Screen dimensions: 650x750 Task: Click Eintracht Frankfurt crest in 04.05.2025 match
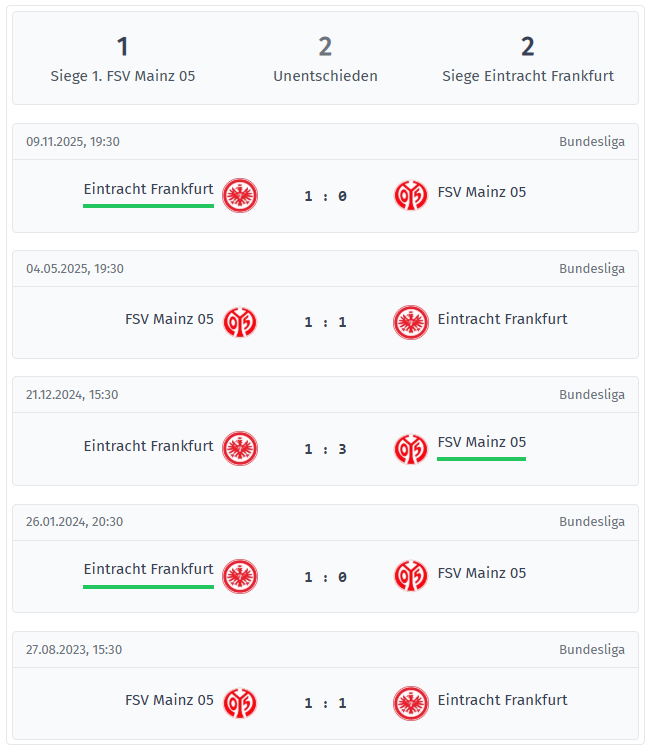(410, 322)
